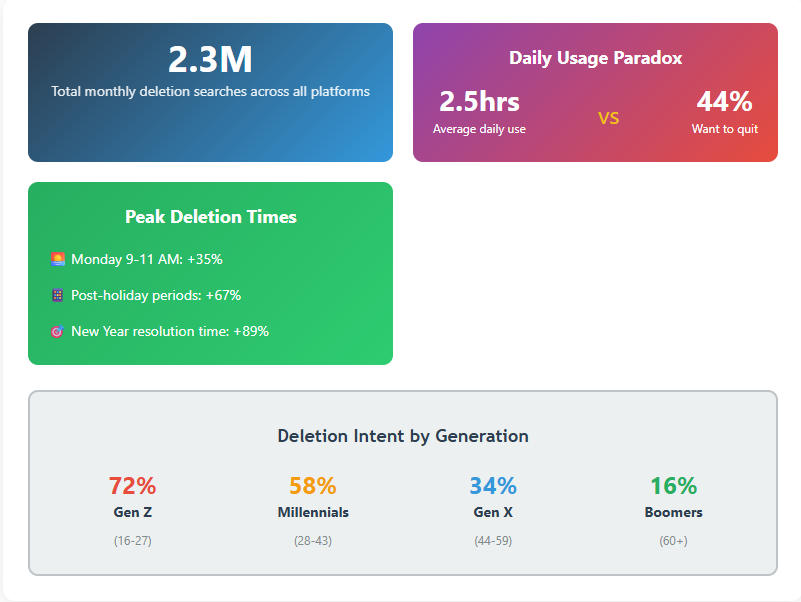Select the Post-holiday periods: +67% line
Viewport: 801px width, 602px height.
click(155, 295)
